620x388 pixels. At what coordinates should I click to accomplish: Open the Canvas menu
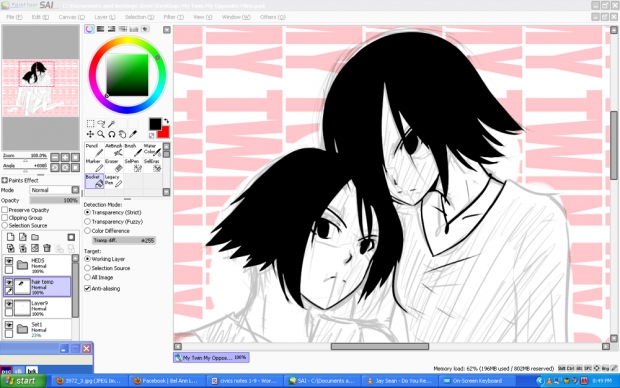[72, 17]
